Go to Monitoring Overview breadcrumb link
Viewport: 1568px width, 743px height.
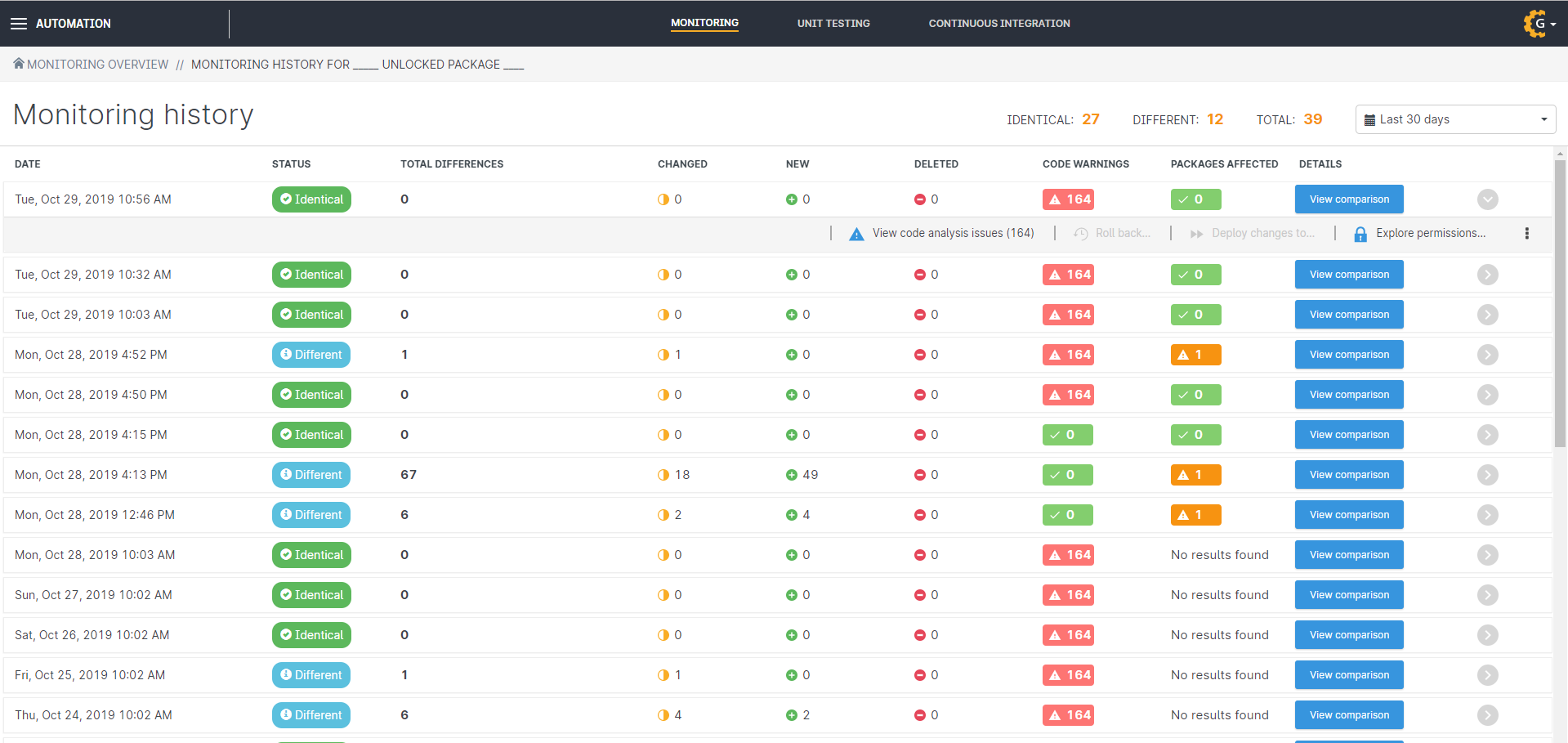pos(97,65)
